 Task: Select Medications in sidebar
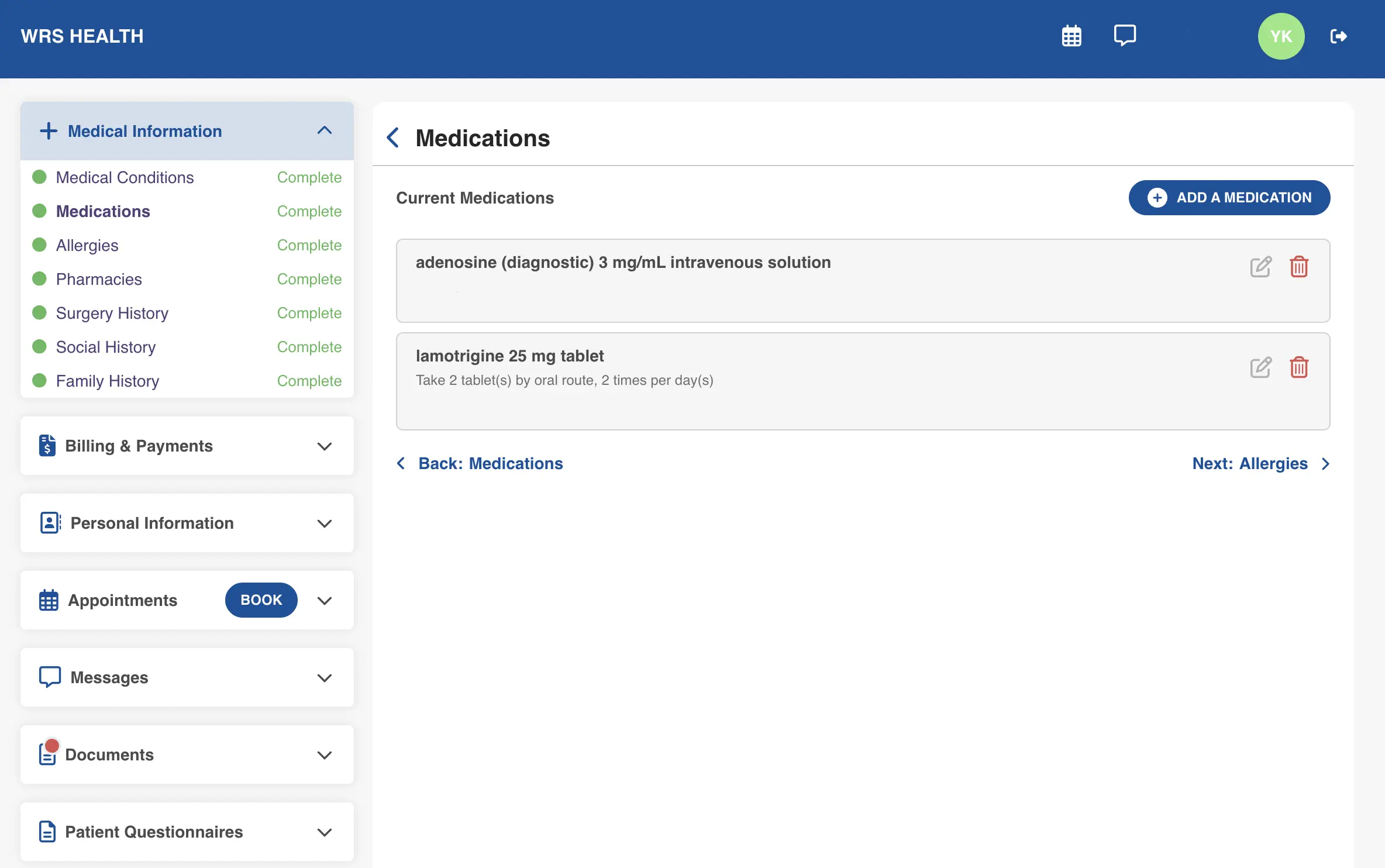103,211
